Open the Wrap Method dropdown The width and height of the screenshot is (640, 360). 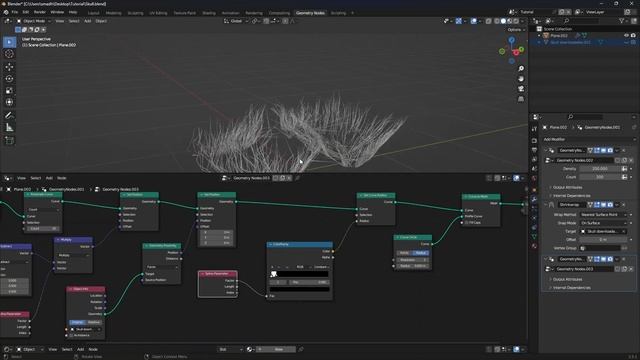(x=603, y=214)
